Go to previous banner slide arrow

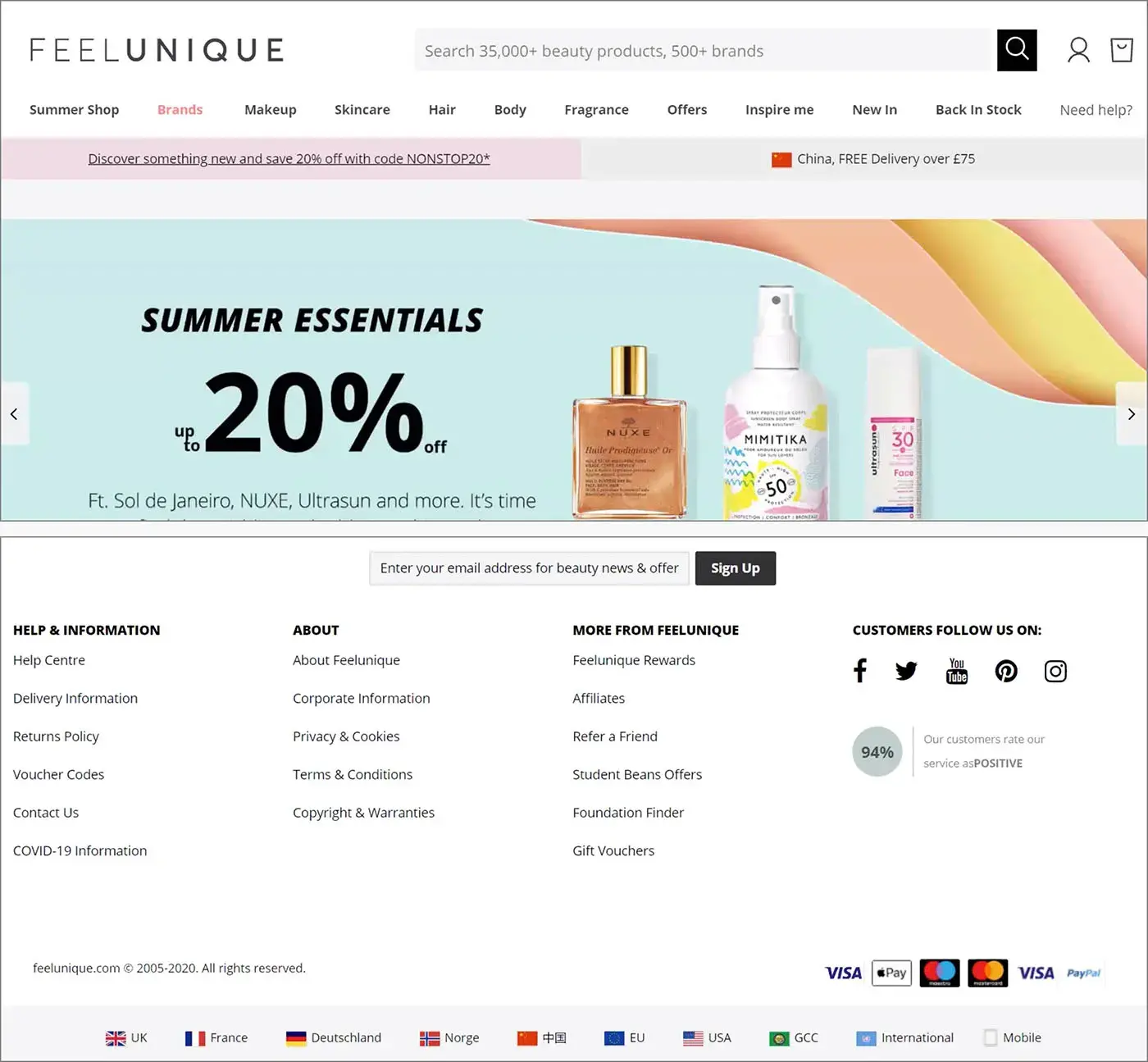click(14, 414)
